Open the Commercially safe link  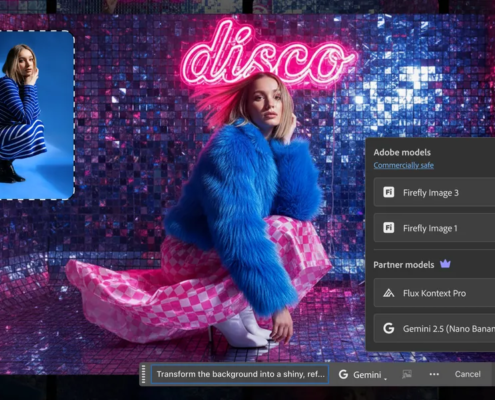[403, 165]
